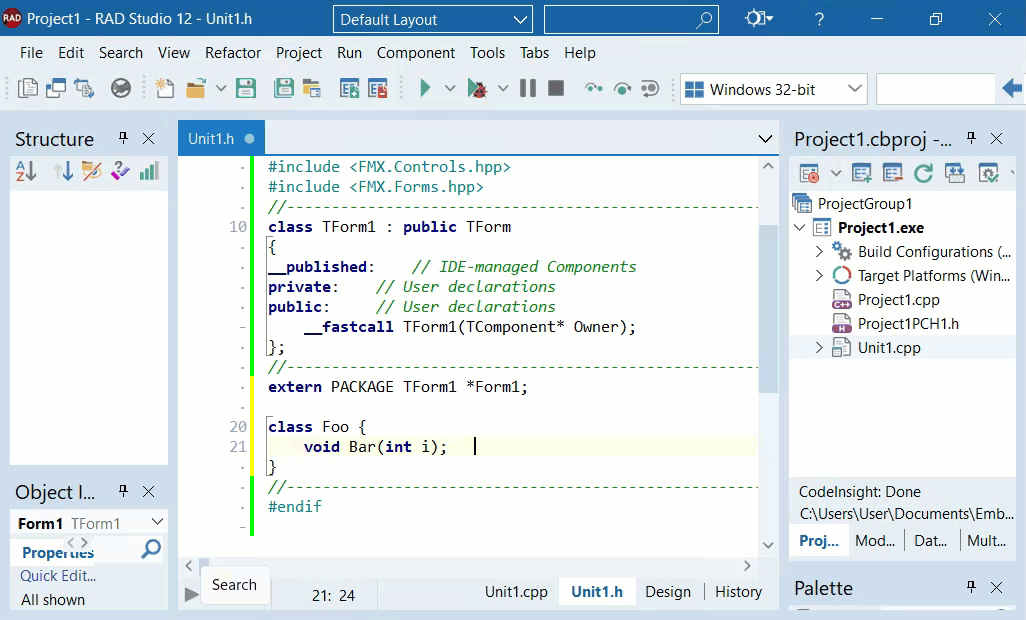Click the Object Inspector search magnifier icon
The image size is (1026, 620).
(151, 549)
